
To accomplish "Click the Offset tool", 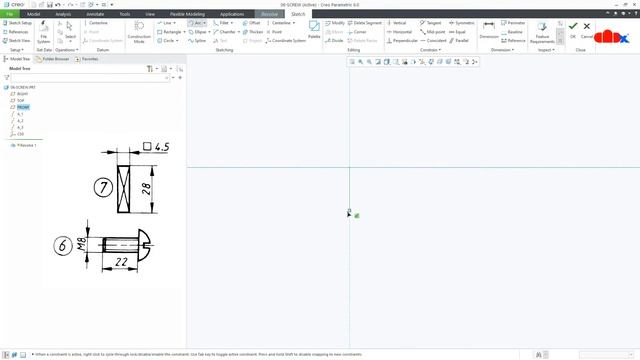I will (x=251, y=23).
